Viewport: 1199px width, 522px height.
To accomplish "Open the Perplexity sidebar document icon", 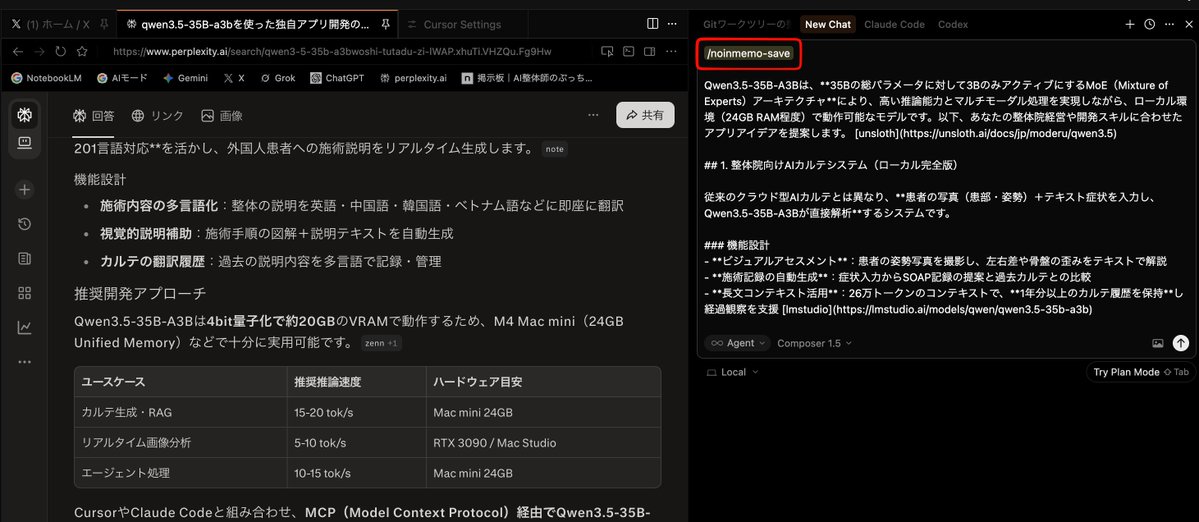I will click(x=24, y=258).
